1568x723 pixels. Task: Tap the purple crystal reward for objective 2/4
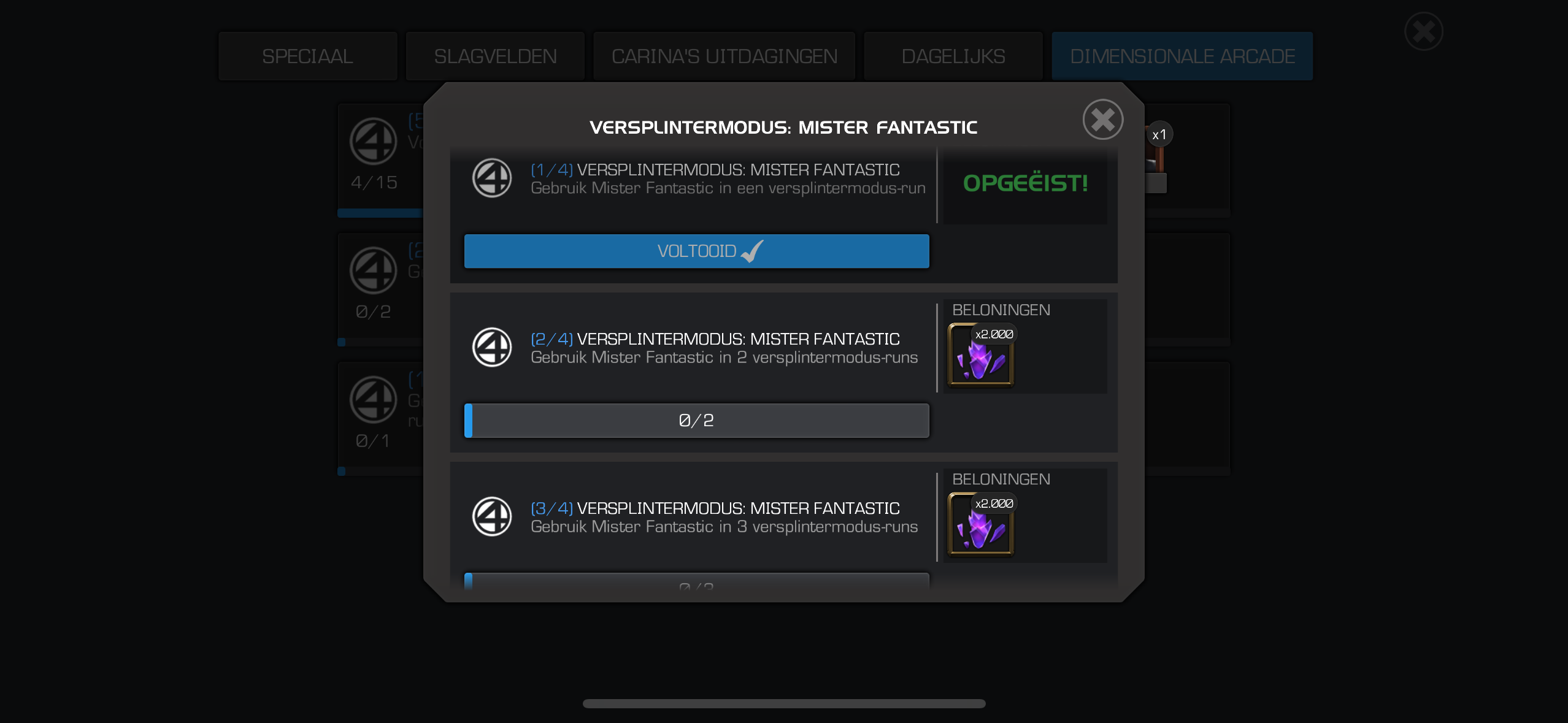[x=981, y=356]
